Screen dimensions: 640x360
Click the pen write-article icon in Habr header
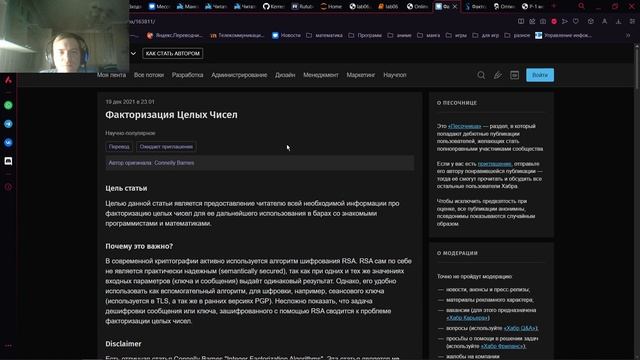coord(498,75)
